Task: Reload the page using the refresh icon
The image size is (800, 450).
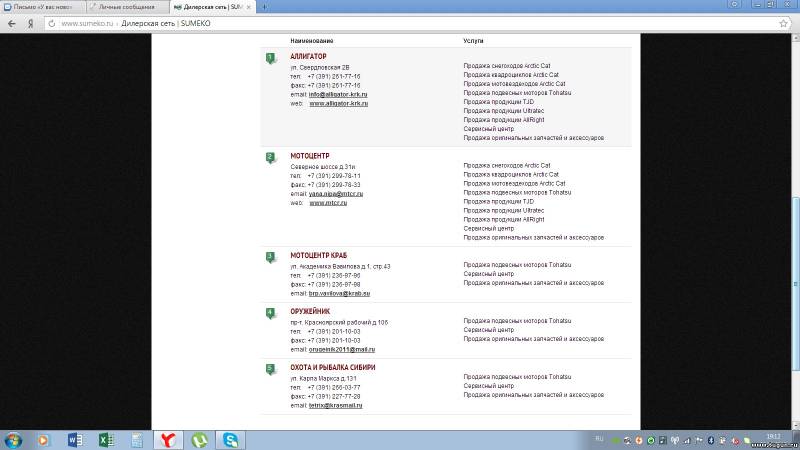Action: [52, 23]
